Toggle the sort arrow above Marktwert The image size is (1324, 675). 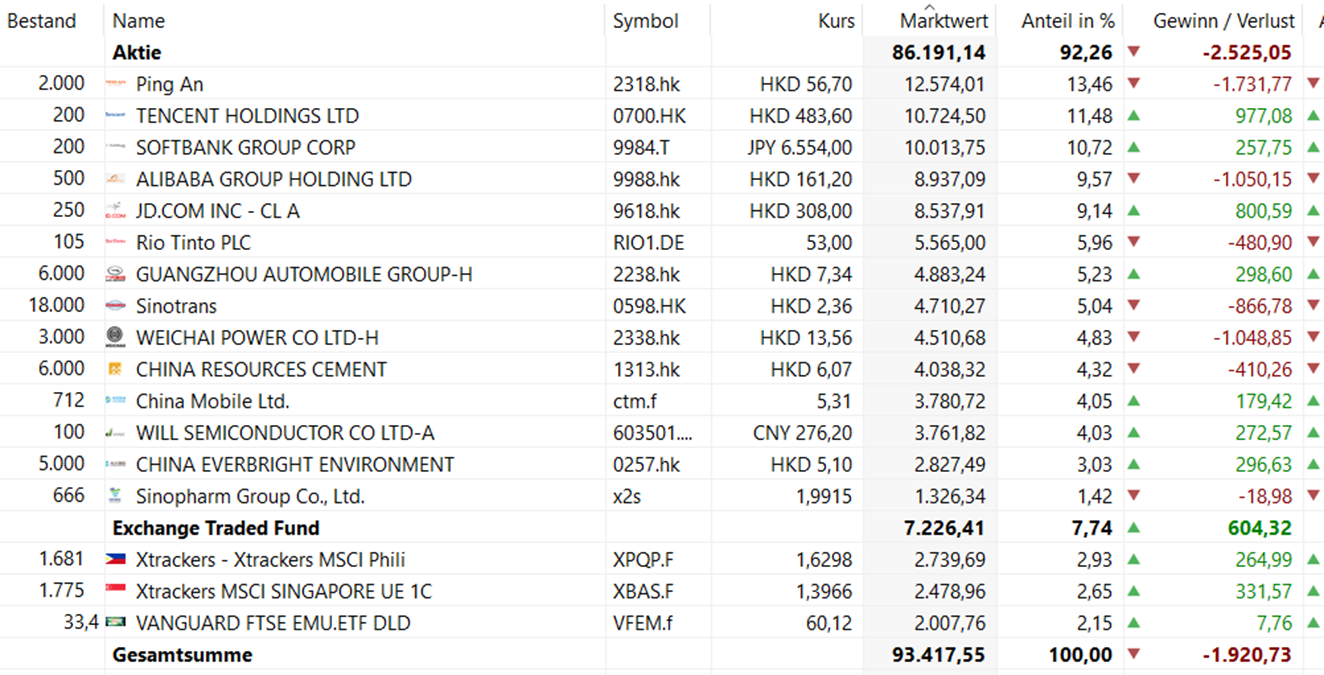[x=929, y=7]
